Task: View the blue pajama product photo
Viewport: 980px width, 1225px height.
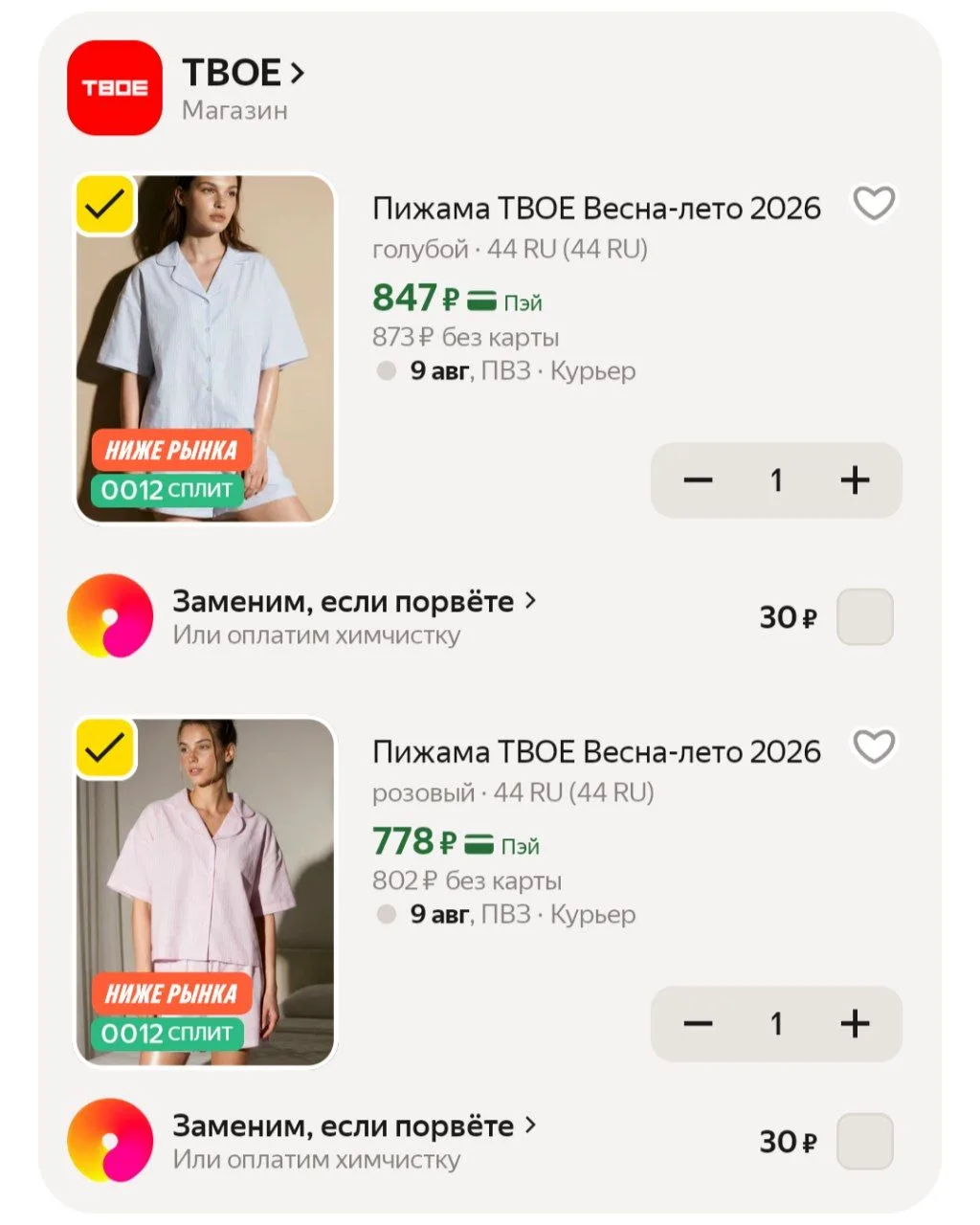Action: point(205,348)
